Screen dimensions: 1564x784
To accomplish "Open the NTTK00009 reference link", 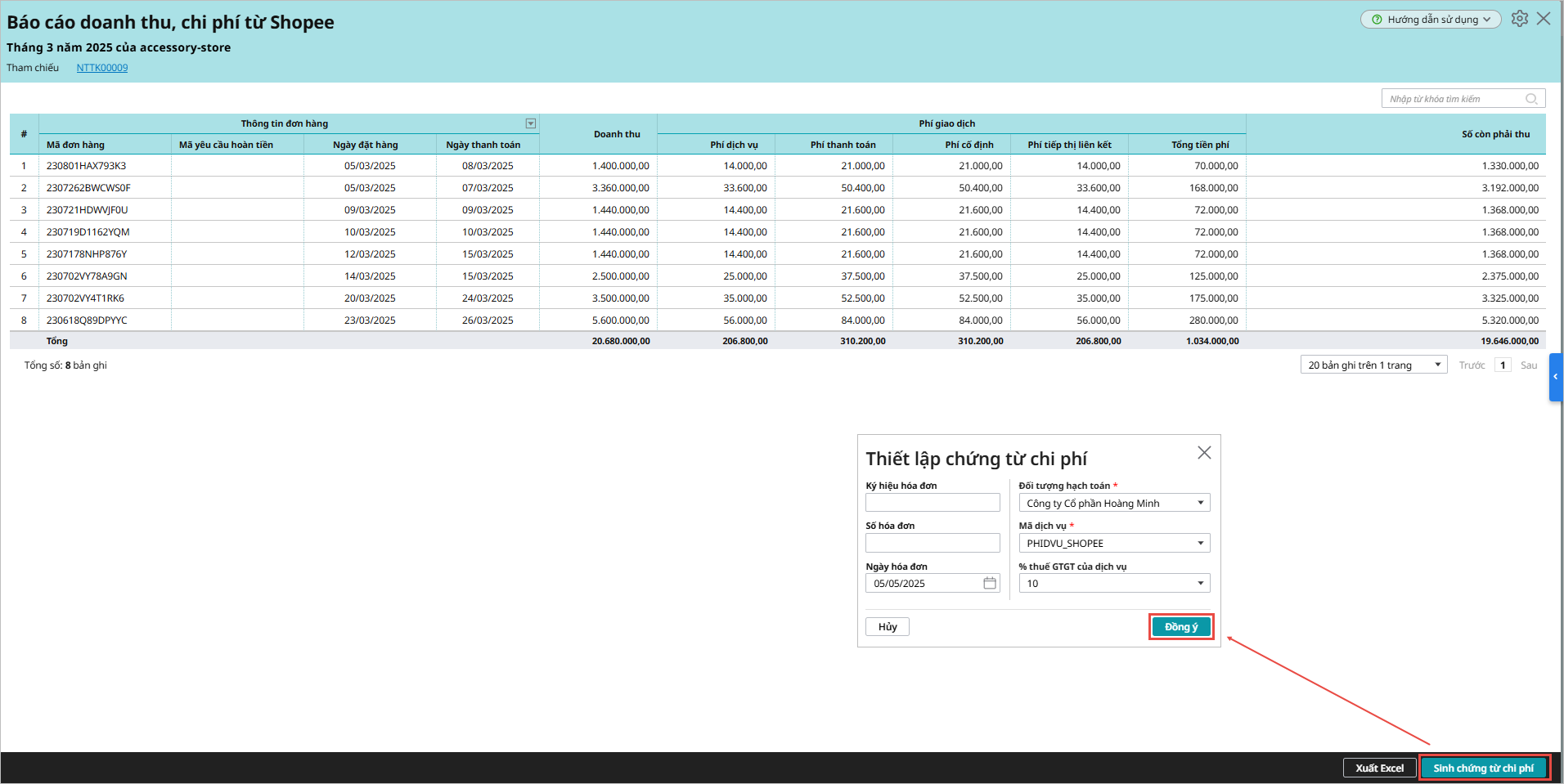I will tap(102, 68).
